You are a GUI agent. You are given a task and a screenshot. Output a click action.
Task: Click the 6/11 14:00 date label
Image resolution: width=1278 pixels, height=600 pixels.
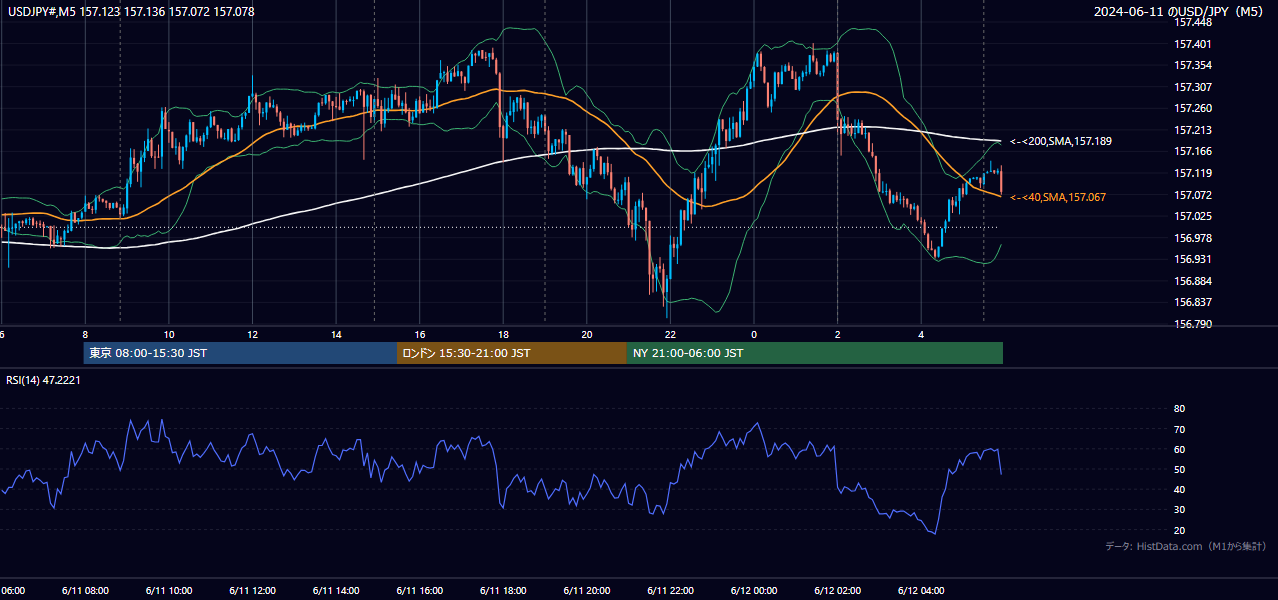click(x=336, y=591)
